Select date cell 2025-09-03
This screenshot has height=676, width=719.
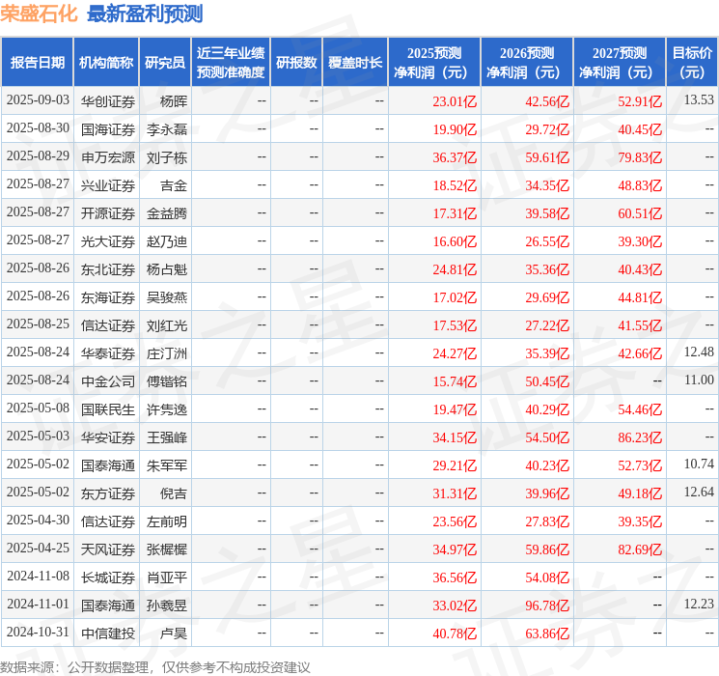pyautogui.click(x=38, y=100)
